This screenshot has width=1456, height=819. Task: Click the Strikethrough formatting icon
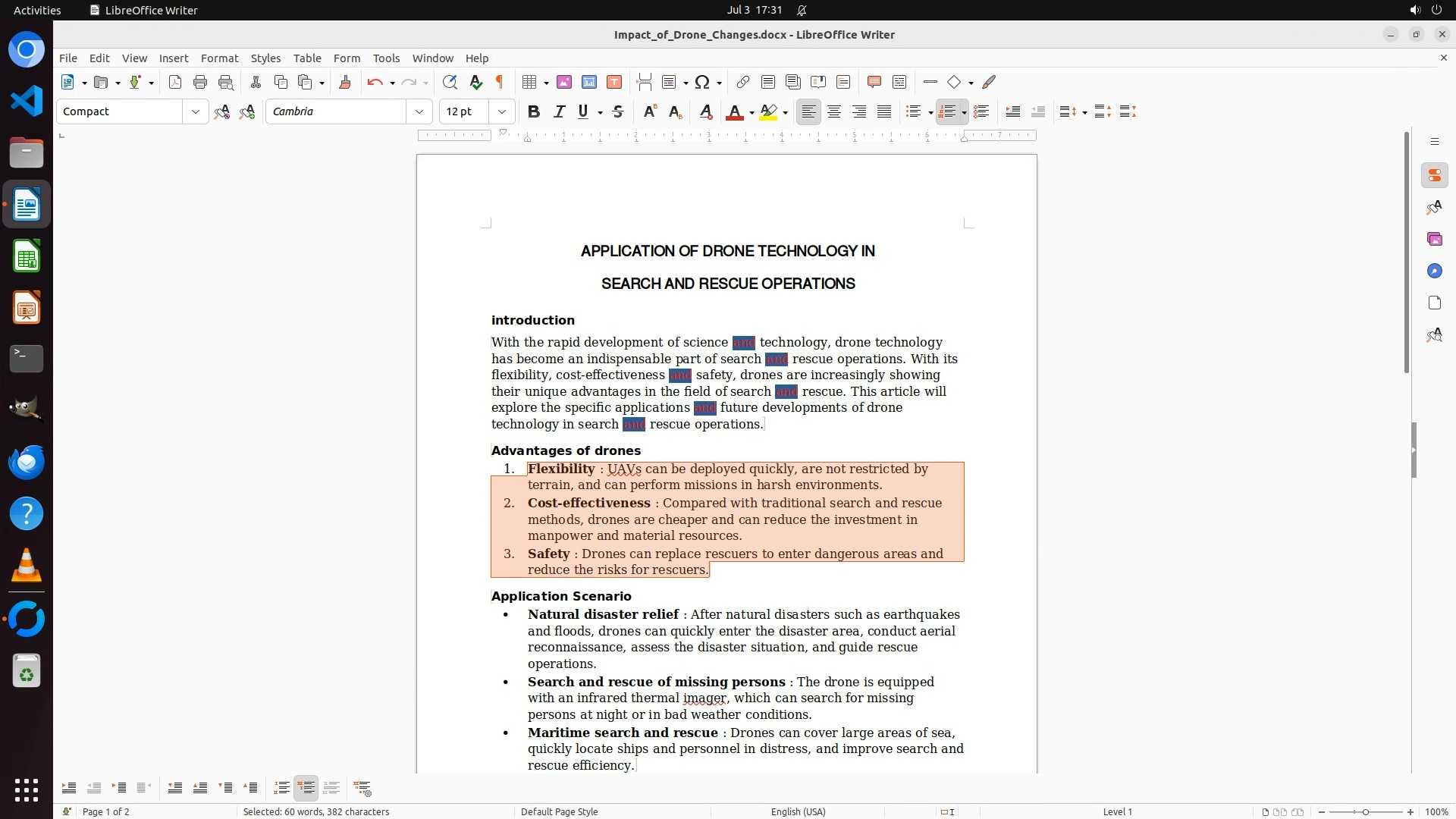pyautogui.click(x=618, y=111)
